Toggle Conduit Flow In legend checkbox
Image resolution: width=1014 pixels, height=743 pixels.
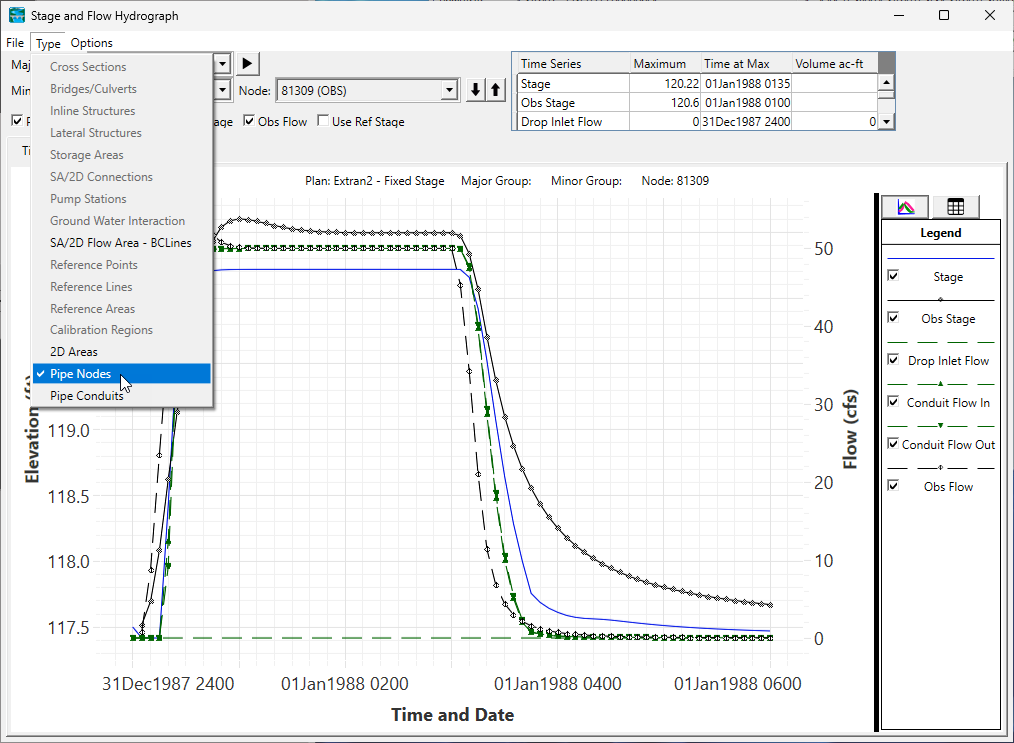[x=893, y=402]
